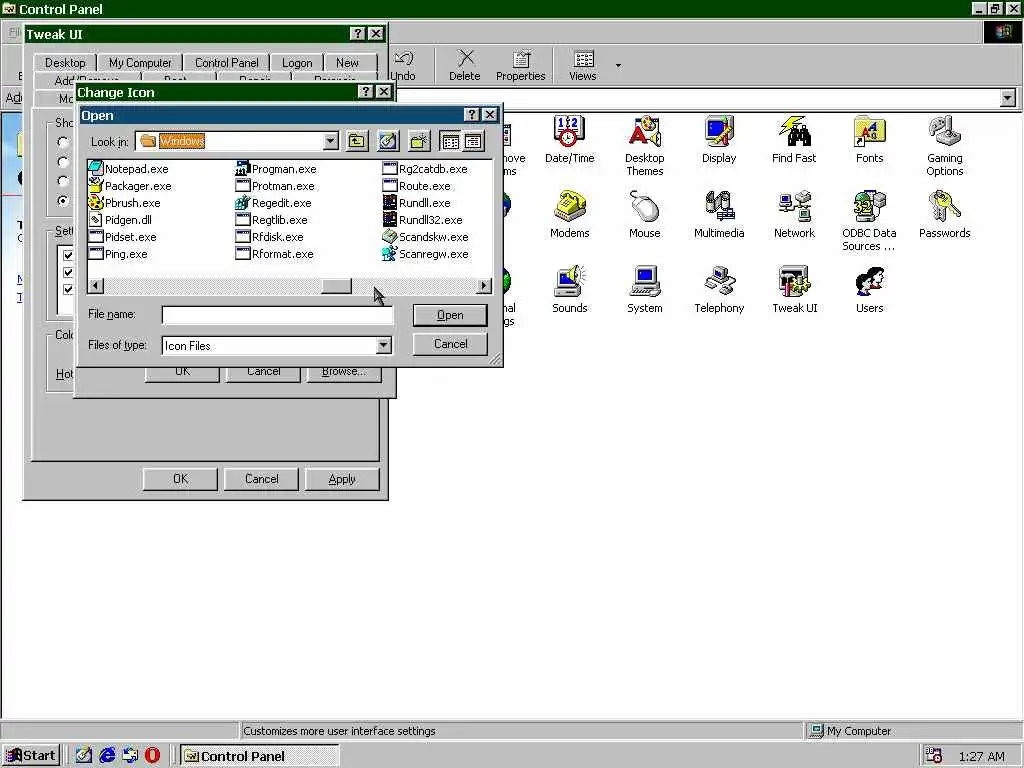Click the file list horizontal scrollbar thumb
1024x768 pixels.
[336, 285]
